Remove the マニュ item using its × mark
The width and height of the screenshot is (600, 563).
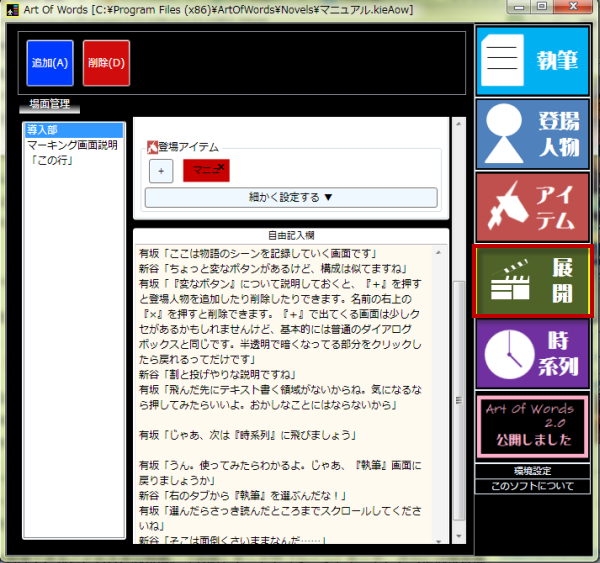click(222, 165)
